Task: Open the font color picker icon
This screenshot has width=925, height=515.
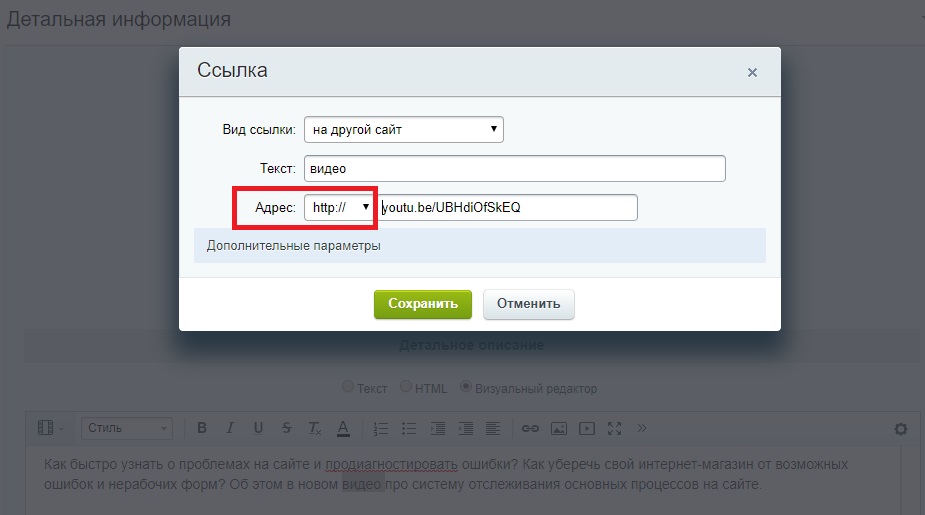Action: tap(343, 428)
